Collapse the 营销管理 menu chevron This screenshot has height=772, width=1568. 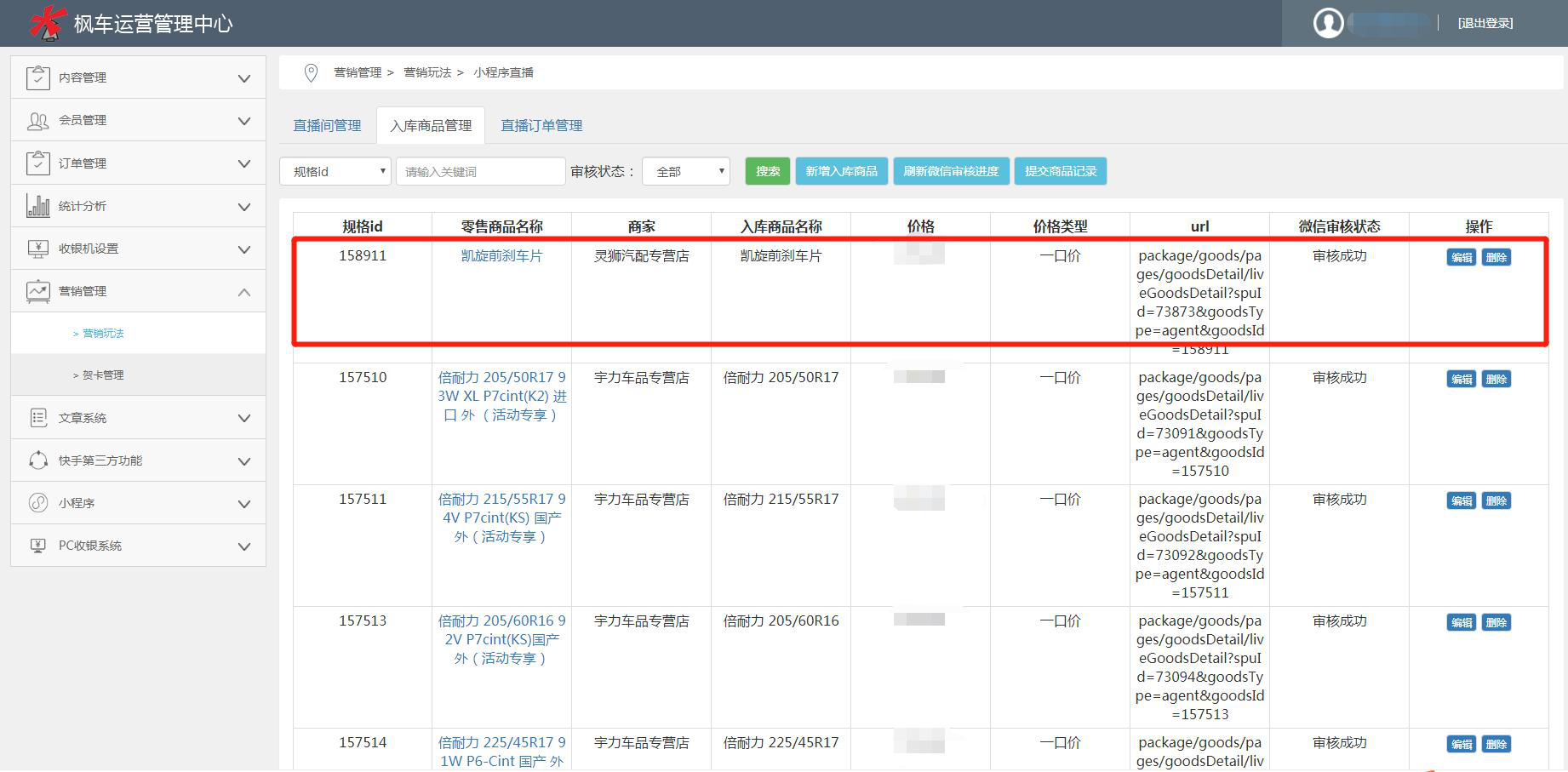(x=244, y=292)
